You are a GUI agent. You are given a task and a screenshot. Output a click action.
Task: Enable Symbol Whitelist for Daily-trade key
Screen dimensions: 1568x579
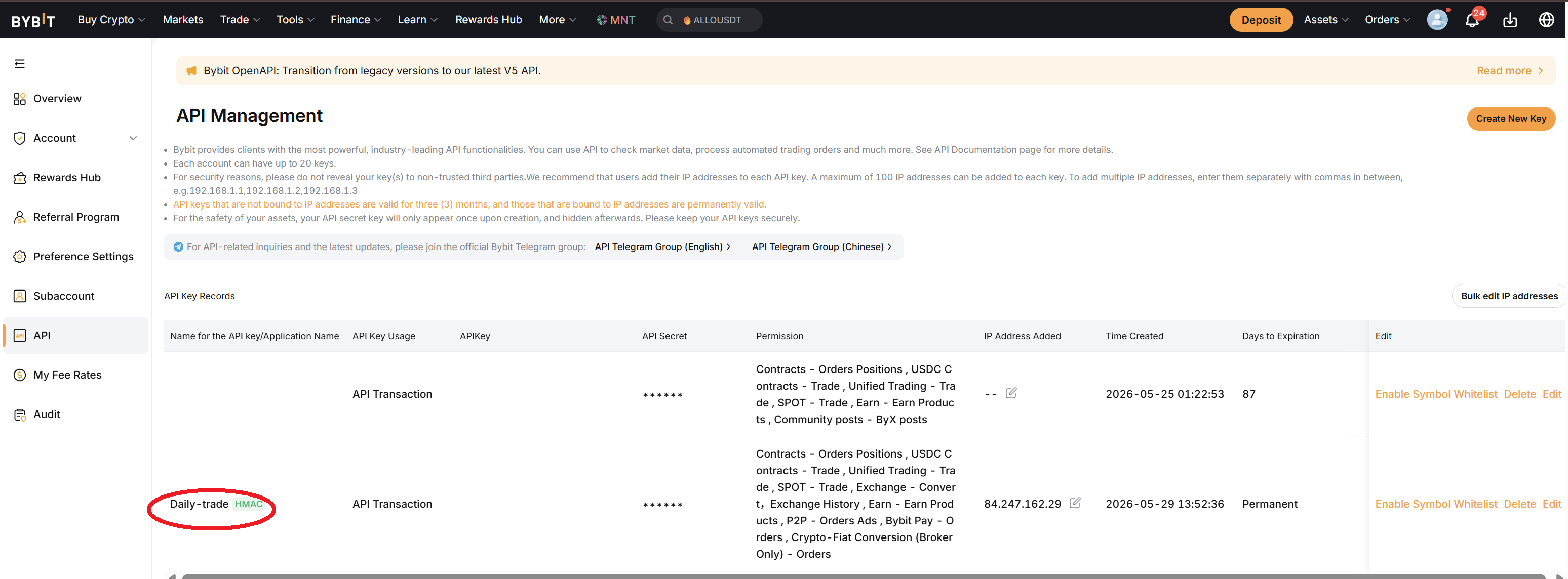(x=1436, y=504)
